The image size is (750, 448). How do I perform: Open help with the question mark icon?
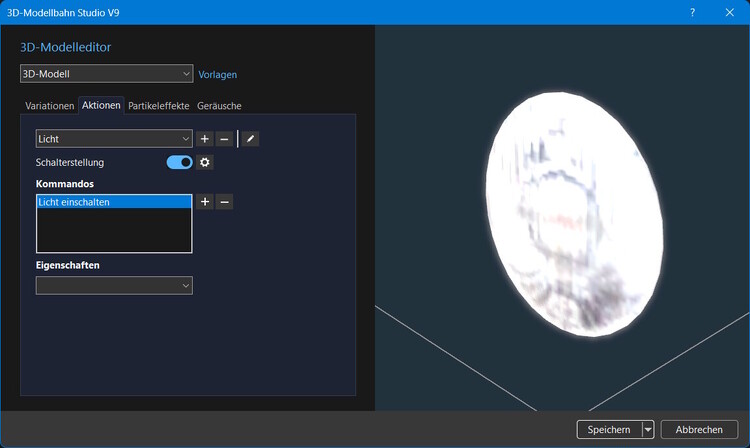coord(692,12)
